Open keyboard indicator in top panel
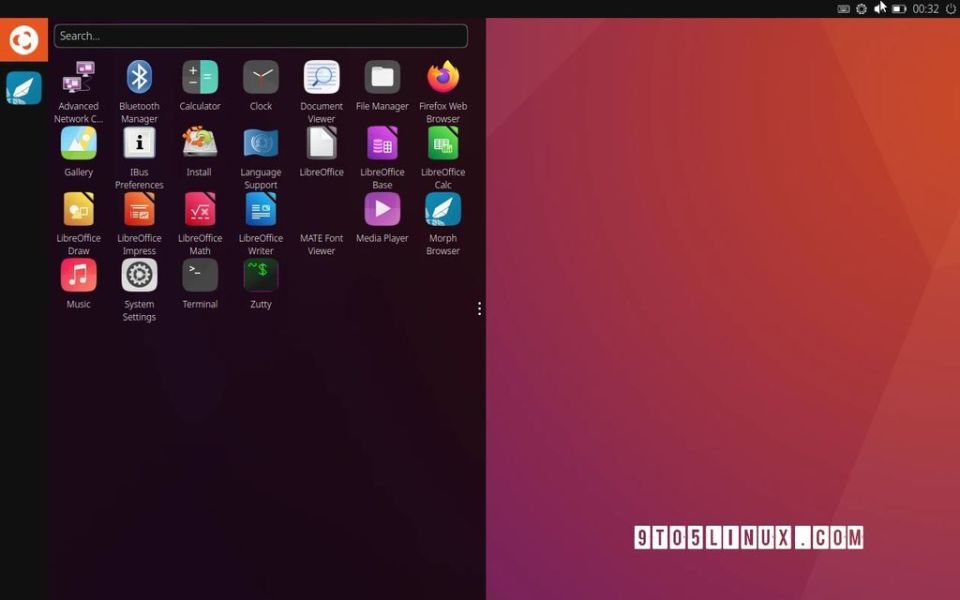 click(843, 9)
